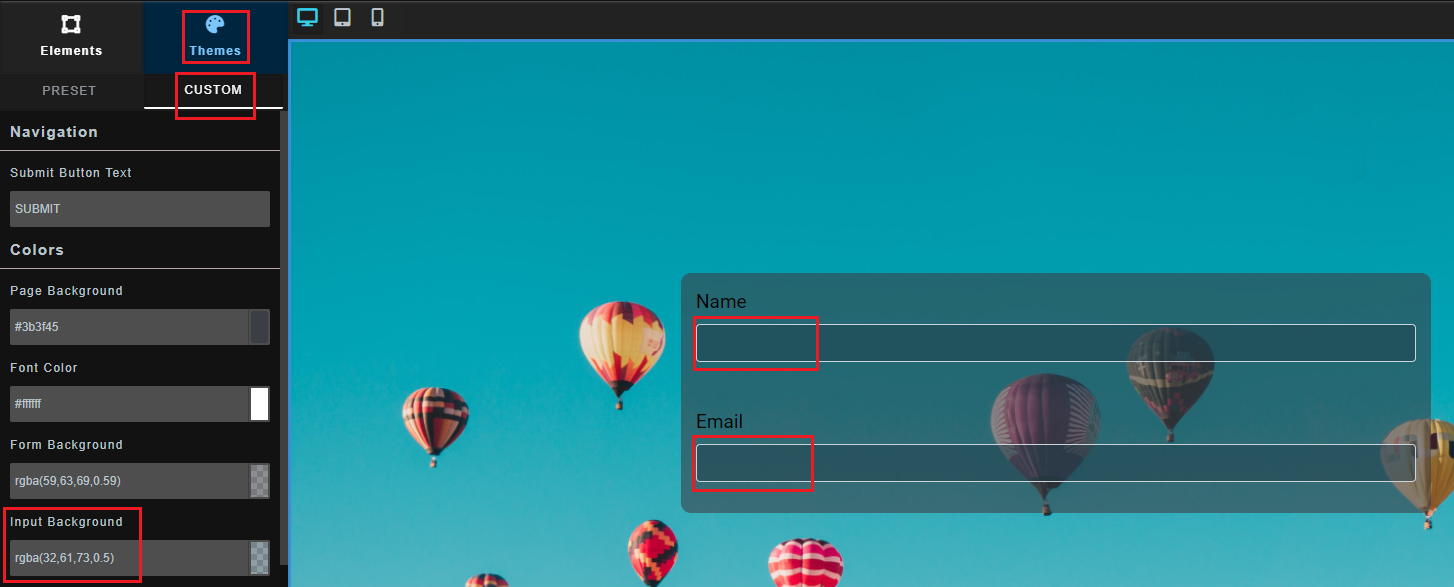Select tablet preview icon

pyautogui.click(x=342, y=18)
